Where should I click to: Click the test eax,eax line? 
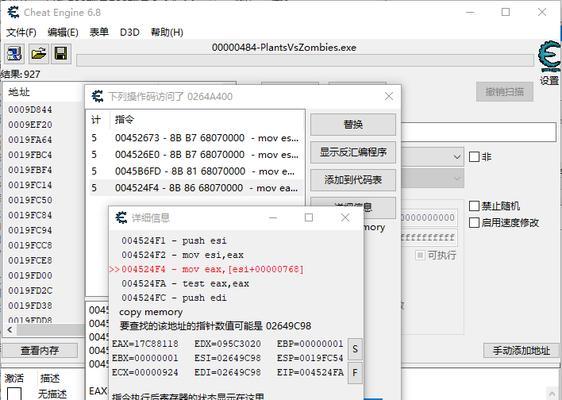(x=185, y=284)
